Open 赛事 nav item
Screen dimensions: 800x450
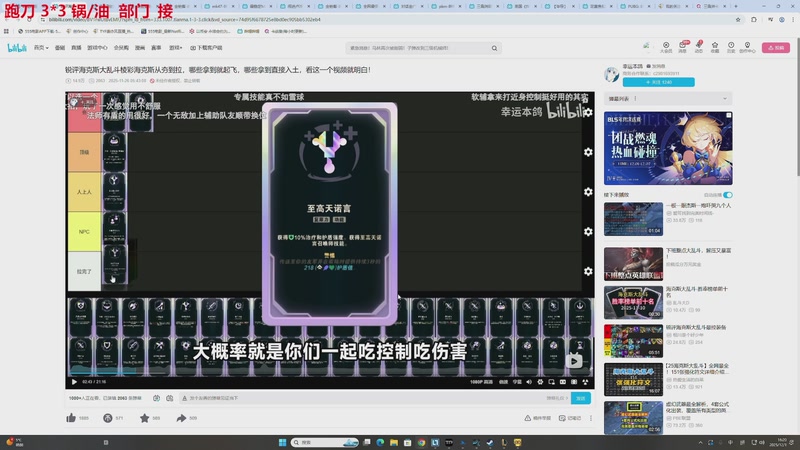156,47
